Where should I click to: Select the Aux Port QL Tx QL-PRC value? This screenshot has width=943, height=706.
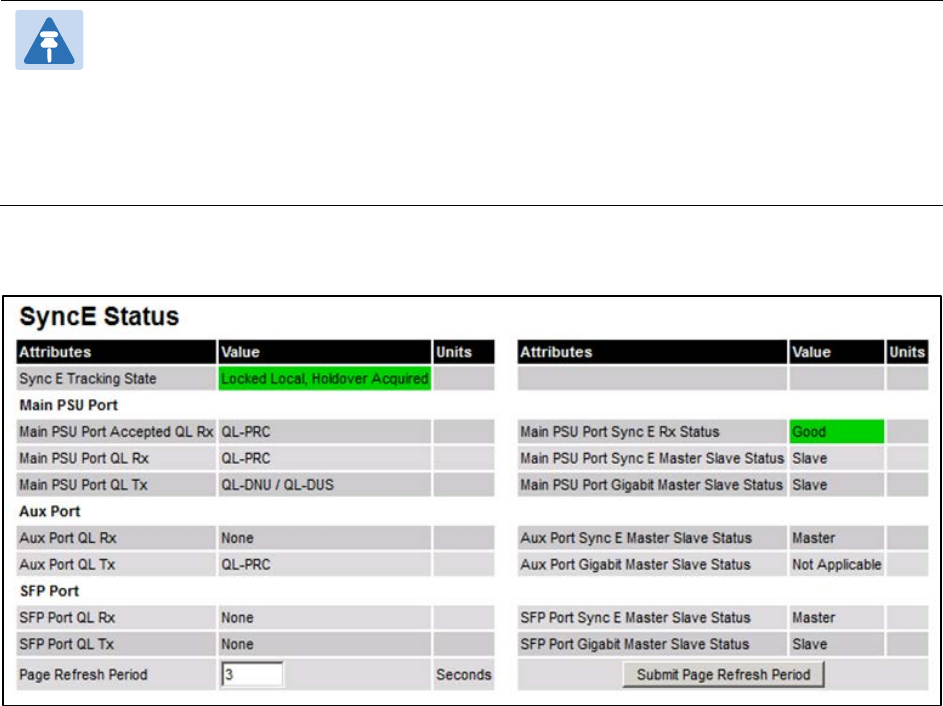pos(246,564)
